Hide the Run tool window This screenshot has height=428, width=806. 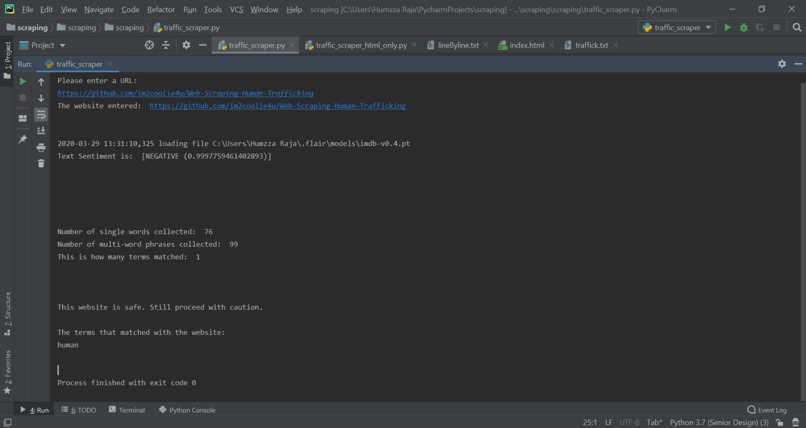[798, 64]
